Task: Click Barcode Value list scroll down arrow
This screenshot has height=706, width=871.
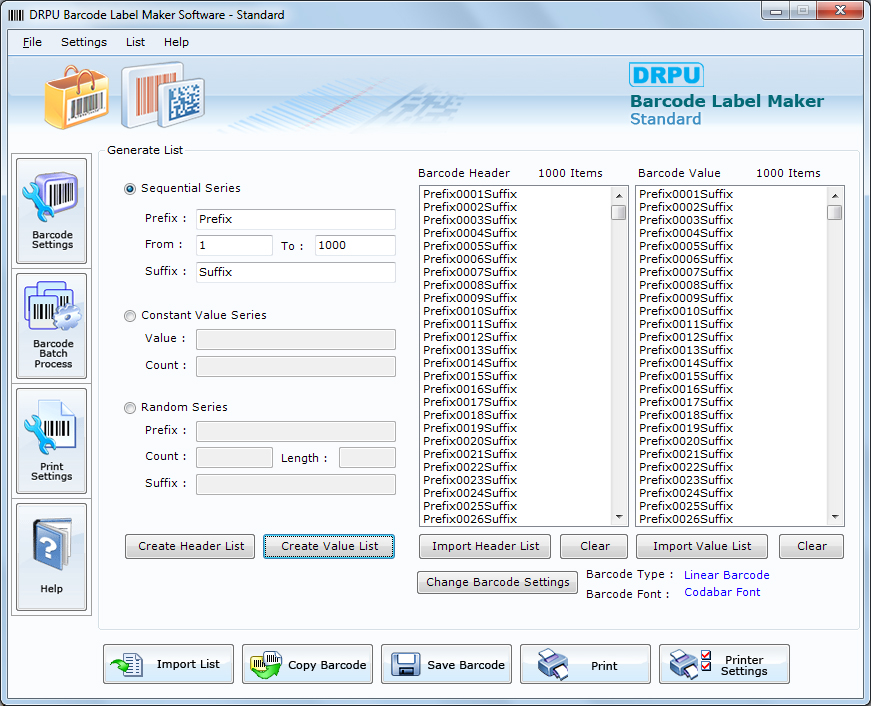Action: tap(834, 517)
